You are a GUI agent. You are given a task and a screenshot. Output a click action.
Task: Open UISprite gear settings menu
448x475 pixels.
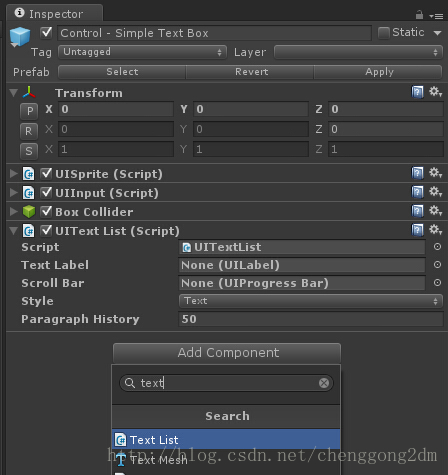click(435, 173)
